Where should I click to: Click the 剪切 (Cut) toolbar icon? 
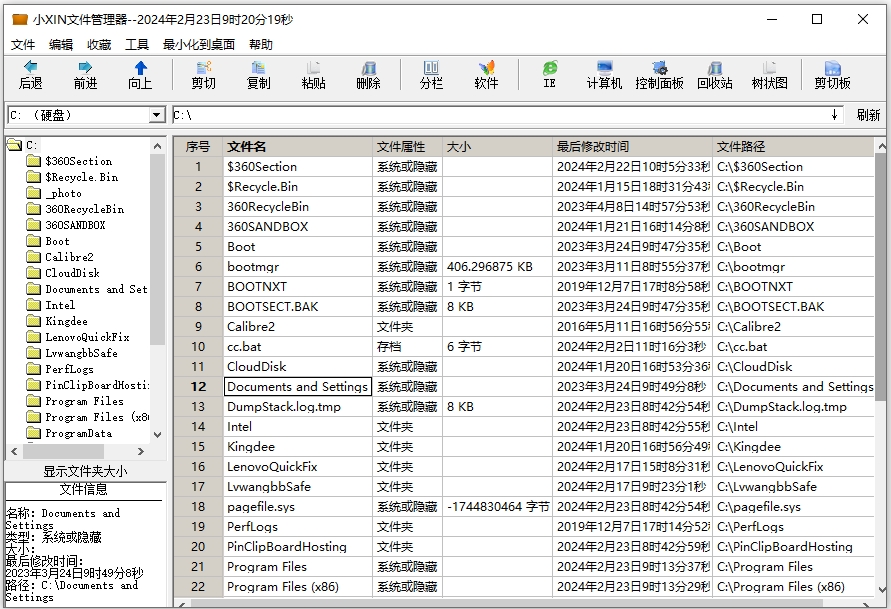click(x=203, y=74)
